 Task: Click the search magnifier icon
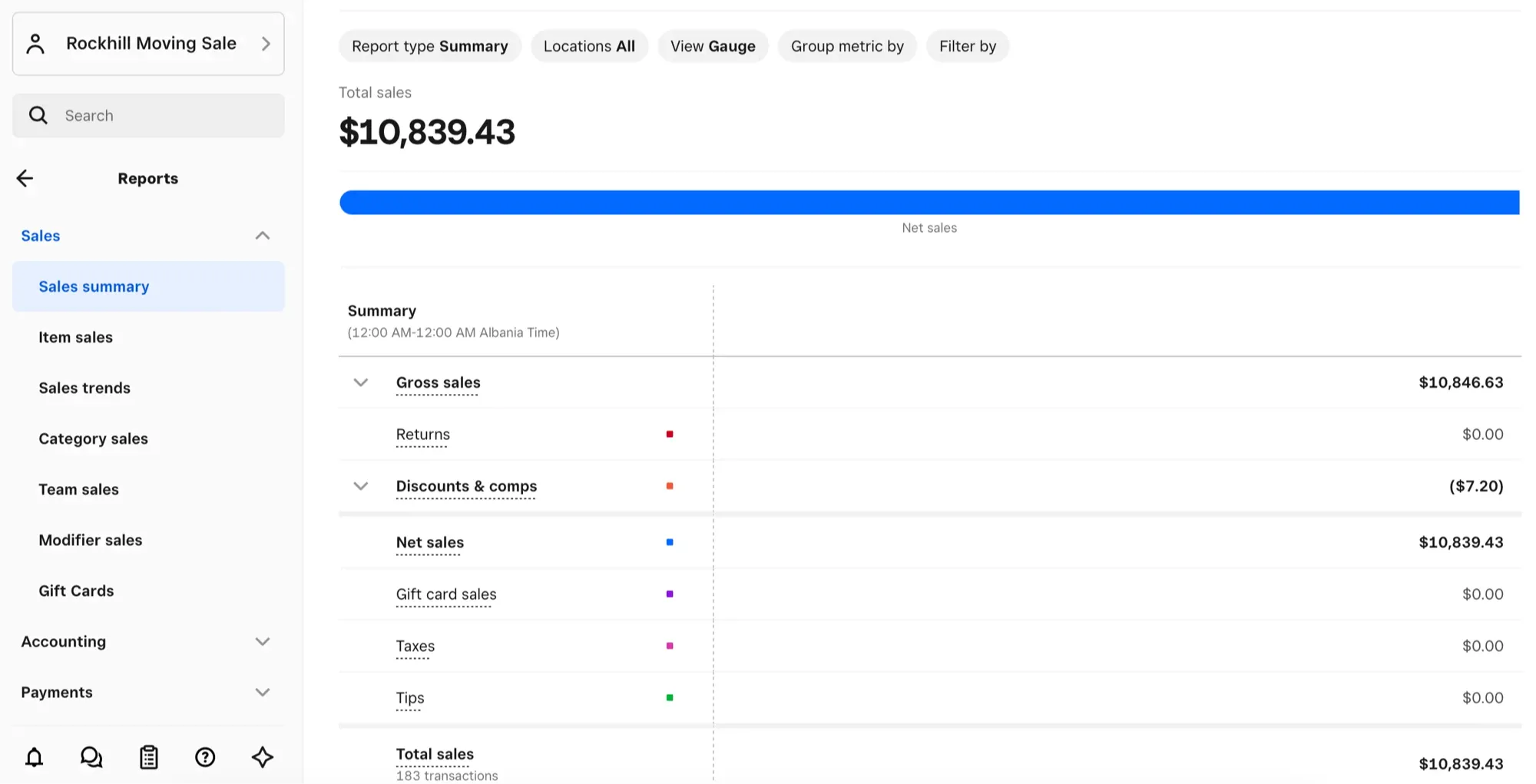pos(38,116)
